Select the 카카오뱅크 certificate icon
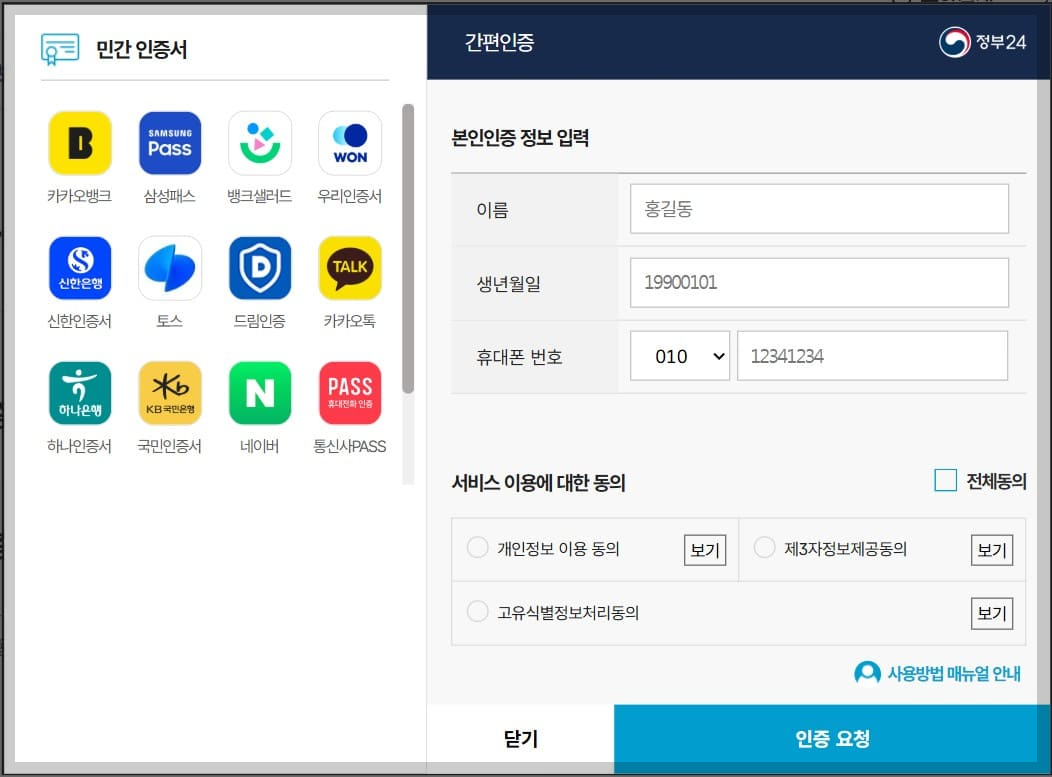The width and height of the screenshot is (1052, 777). coord(80,142)
